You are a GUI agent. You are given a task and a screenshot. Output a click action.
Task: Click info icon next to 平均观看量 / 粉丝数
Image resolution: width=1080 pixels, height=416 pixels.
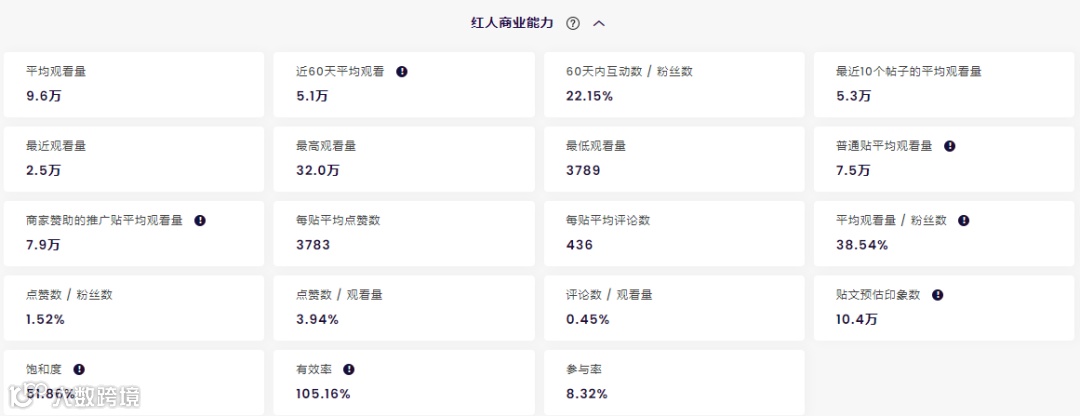pyautogui.click(x=964, y=220)
